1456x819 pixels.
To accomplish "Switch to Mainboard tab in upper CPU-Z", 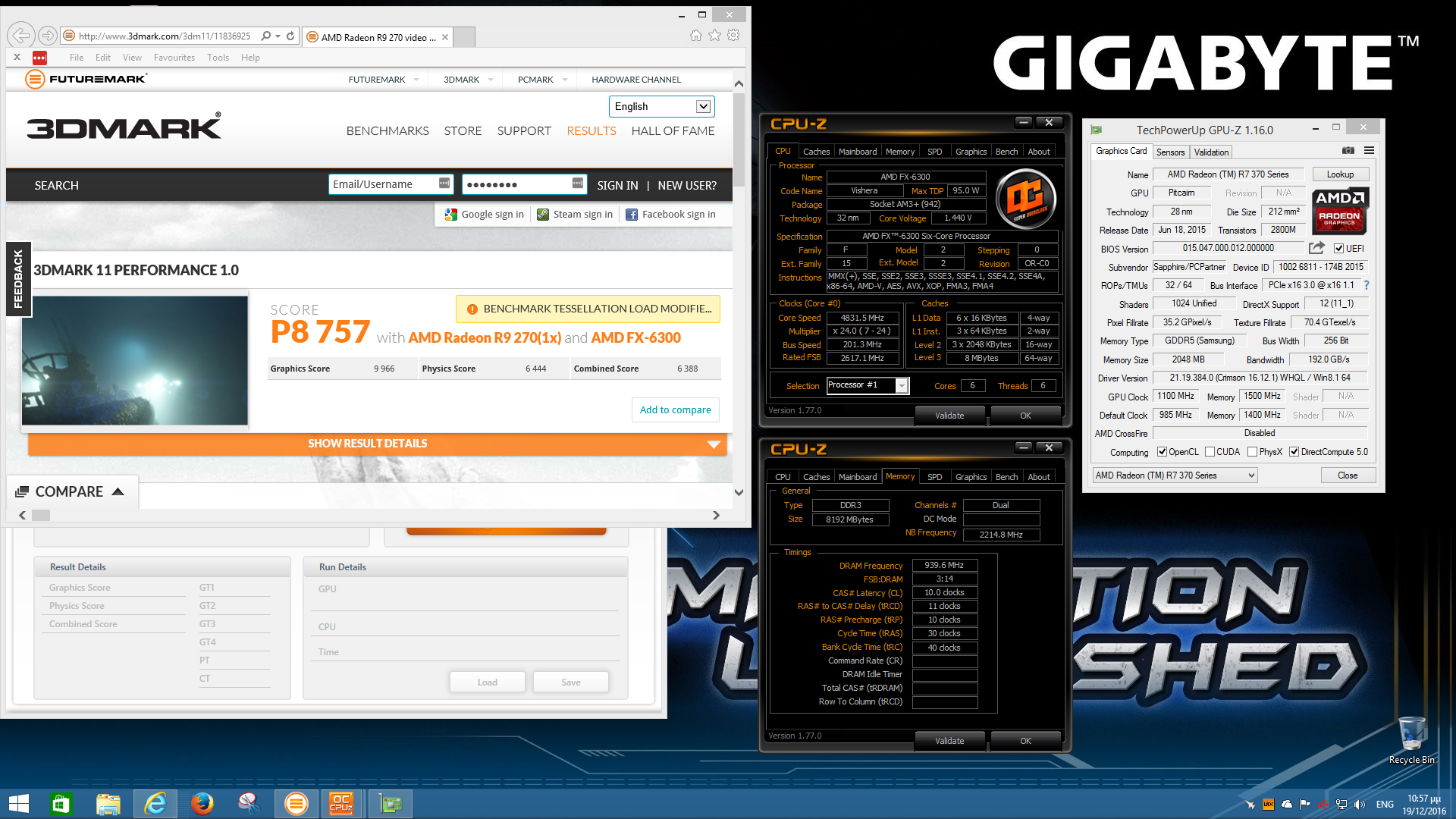I will click(x=858, y=152).
